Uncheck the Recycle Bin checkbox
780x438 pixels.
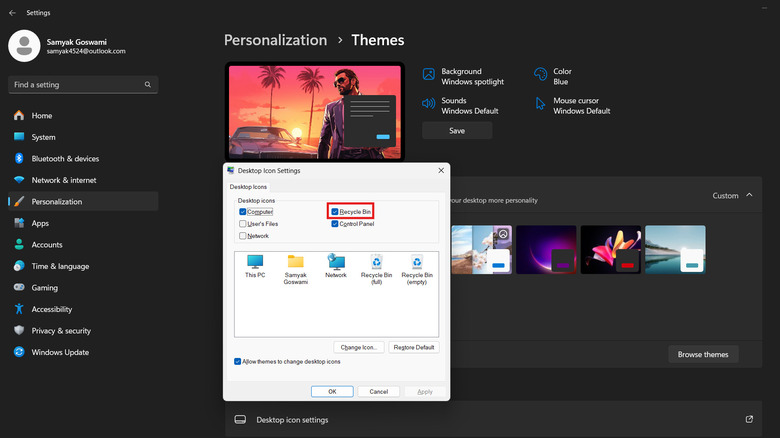(335, 212)
